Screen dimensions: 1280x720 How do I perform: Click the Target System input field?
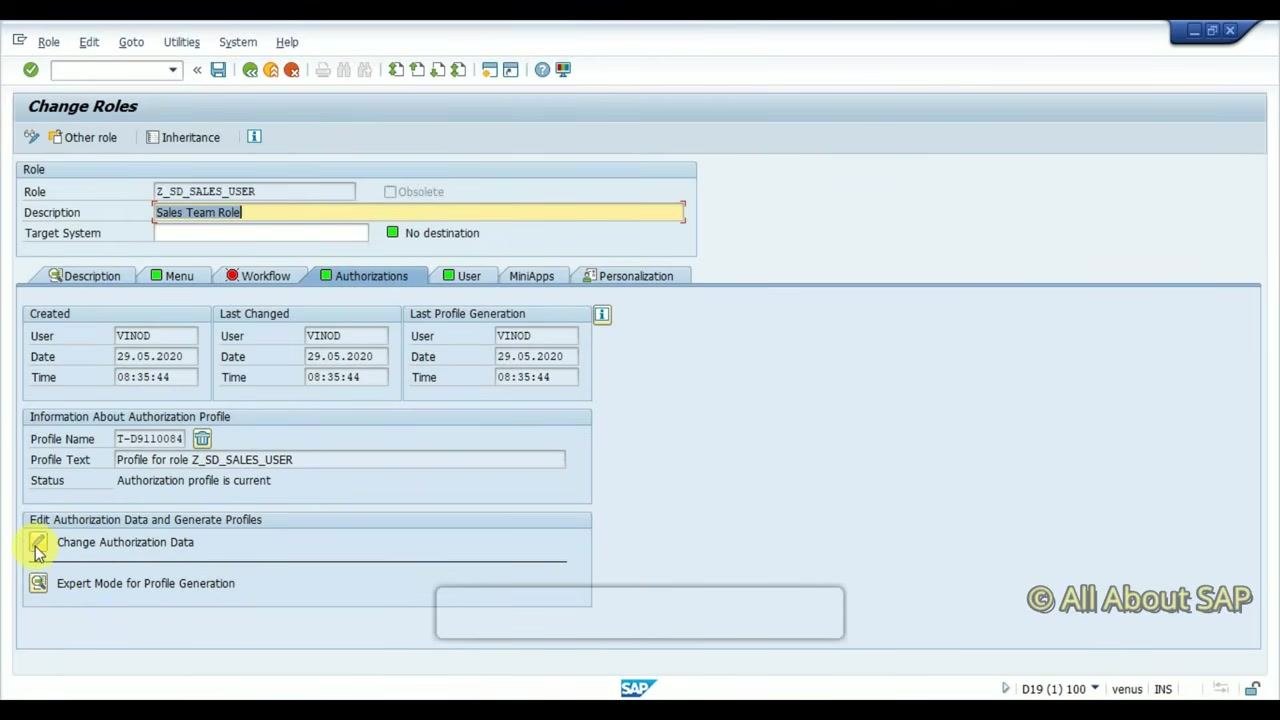[261, 233]
